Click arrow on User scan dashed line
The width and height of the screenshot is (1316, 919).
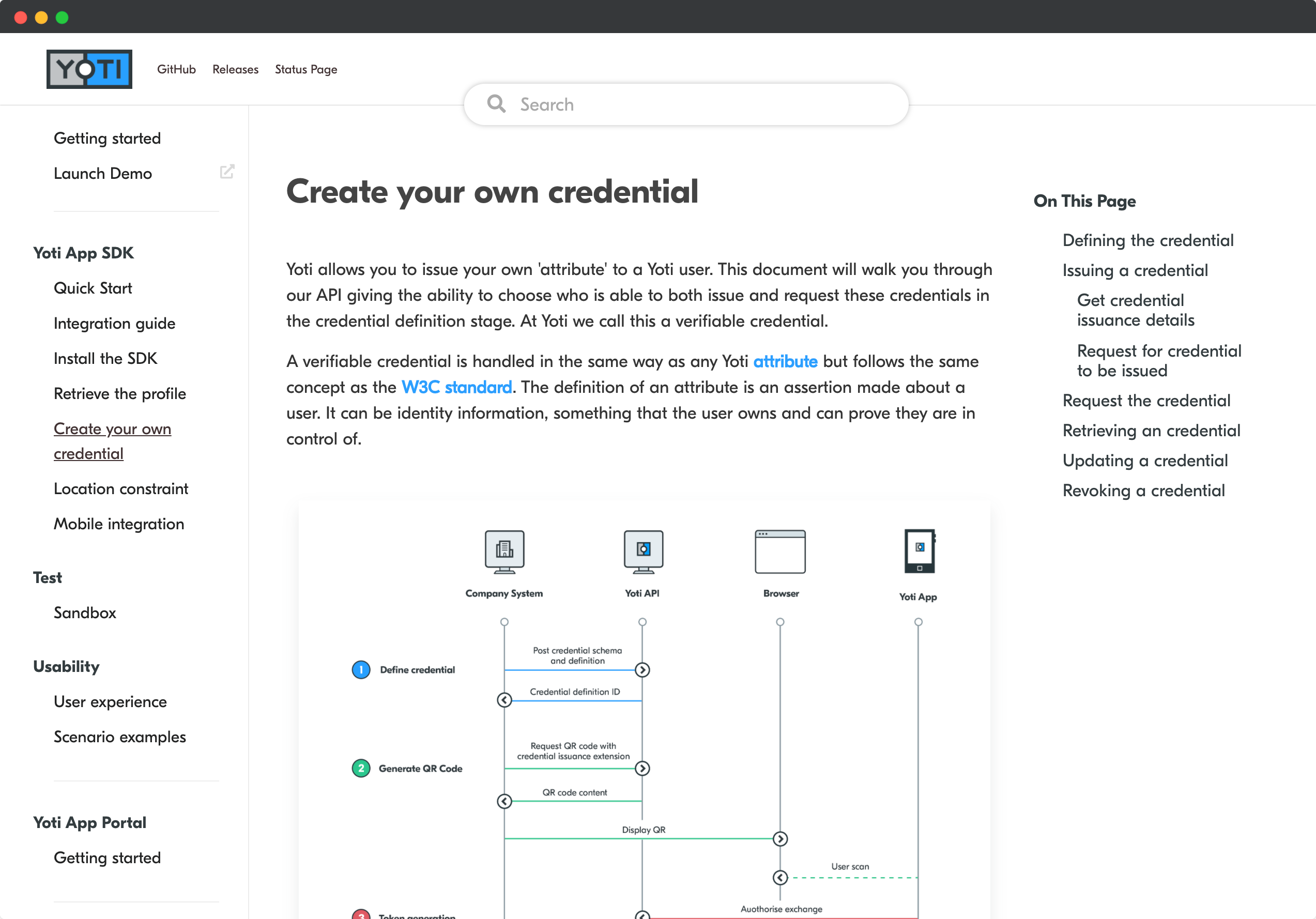[x=780, y=877]
